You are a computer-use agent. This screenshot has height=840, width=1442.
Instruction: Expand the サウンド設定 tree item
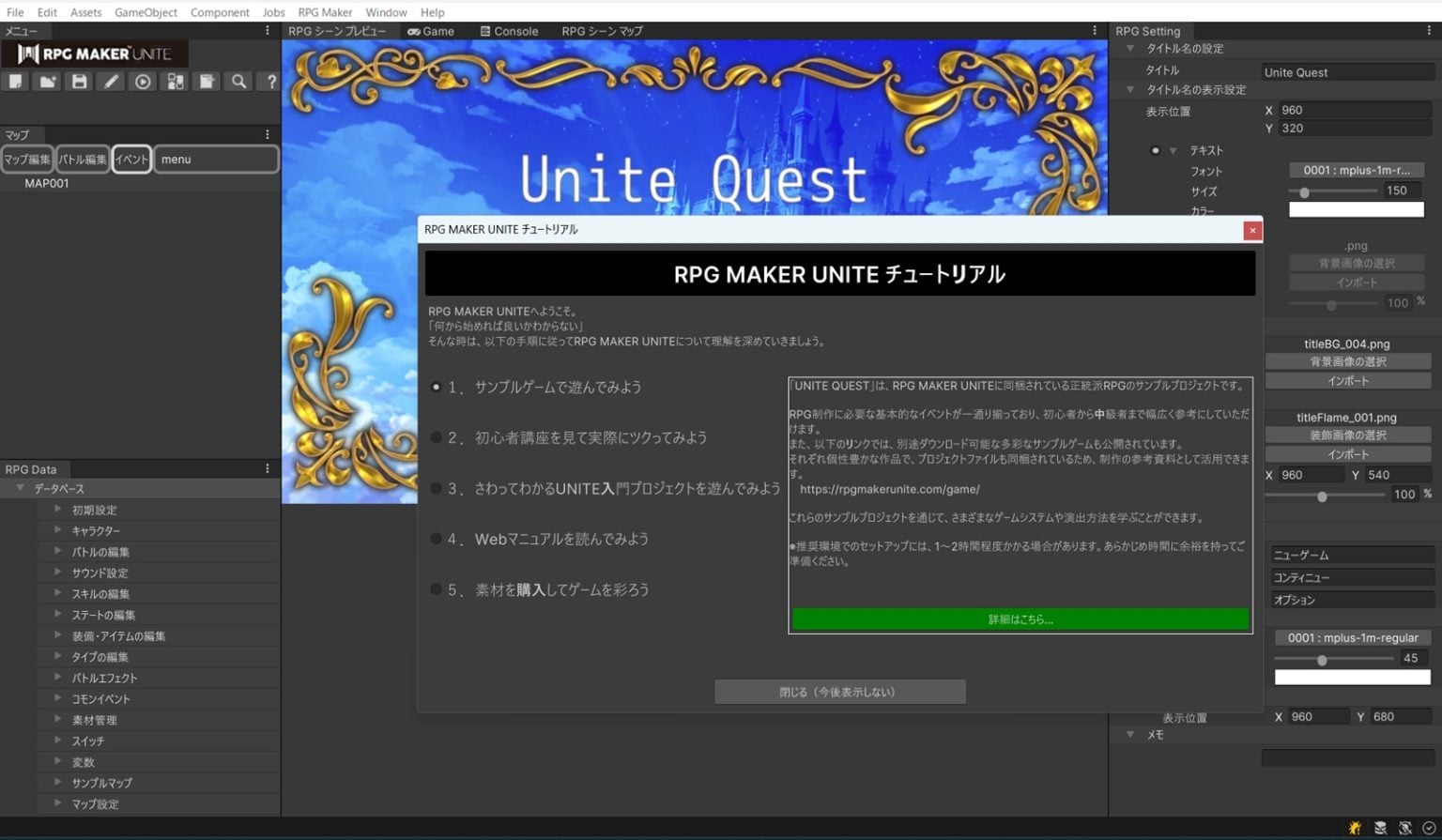[x=58, y=573]
